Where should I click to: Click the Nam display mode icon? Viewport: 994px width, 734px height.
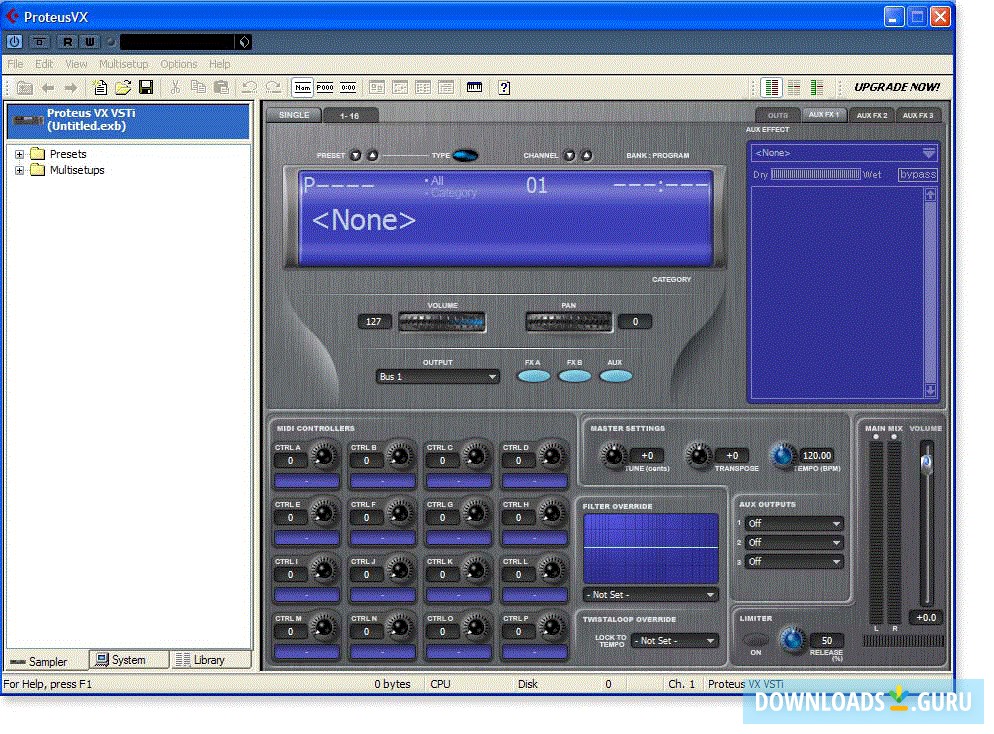302,87
